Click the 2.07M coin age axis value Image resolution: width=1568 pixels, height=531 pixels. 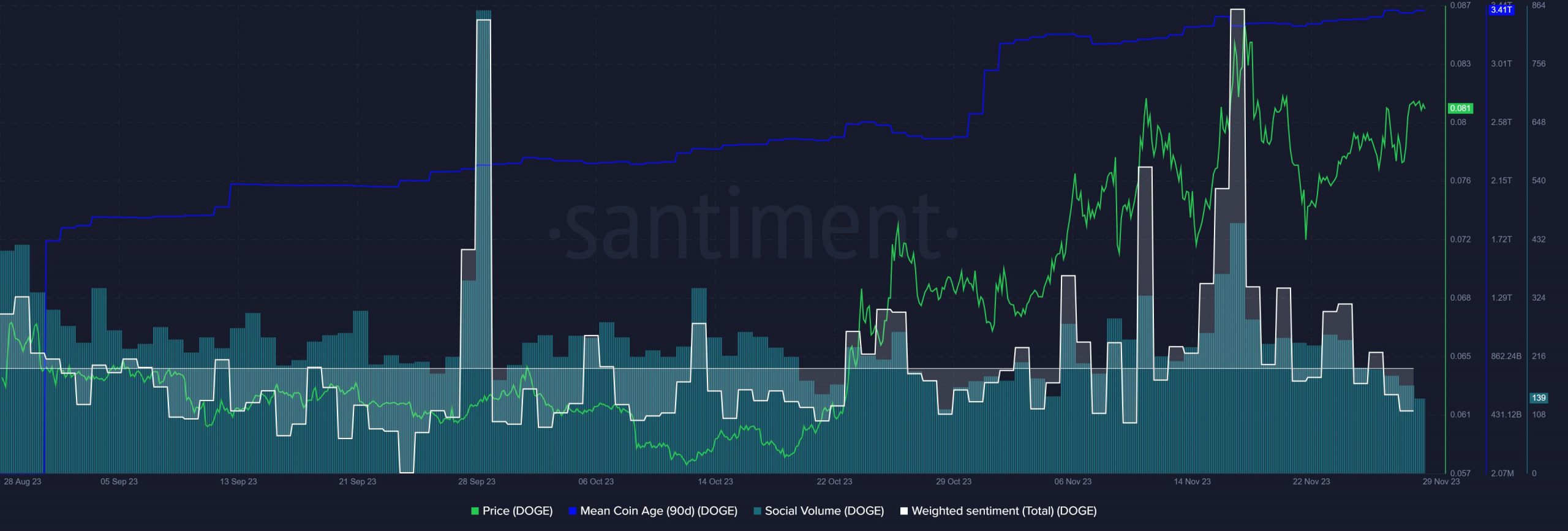pos(1502,473)
